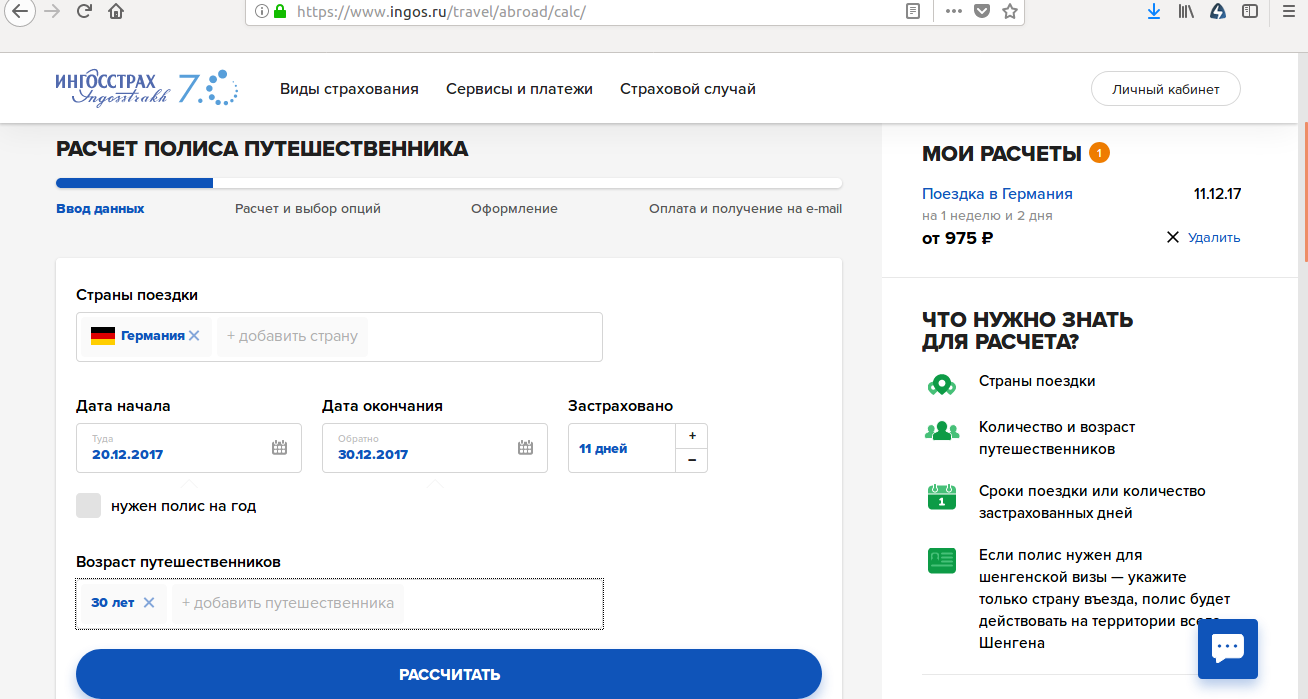Open Страховой случай menu

[688, 89]
